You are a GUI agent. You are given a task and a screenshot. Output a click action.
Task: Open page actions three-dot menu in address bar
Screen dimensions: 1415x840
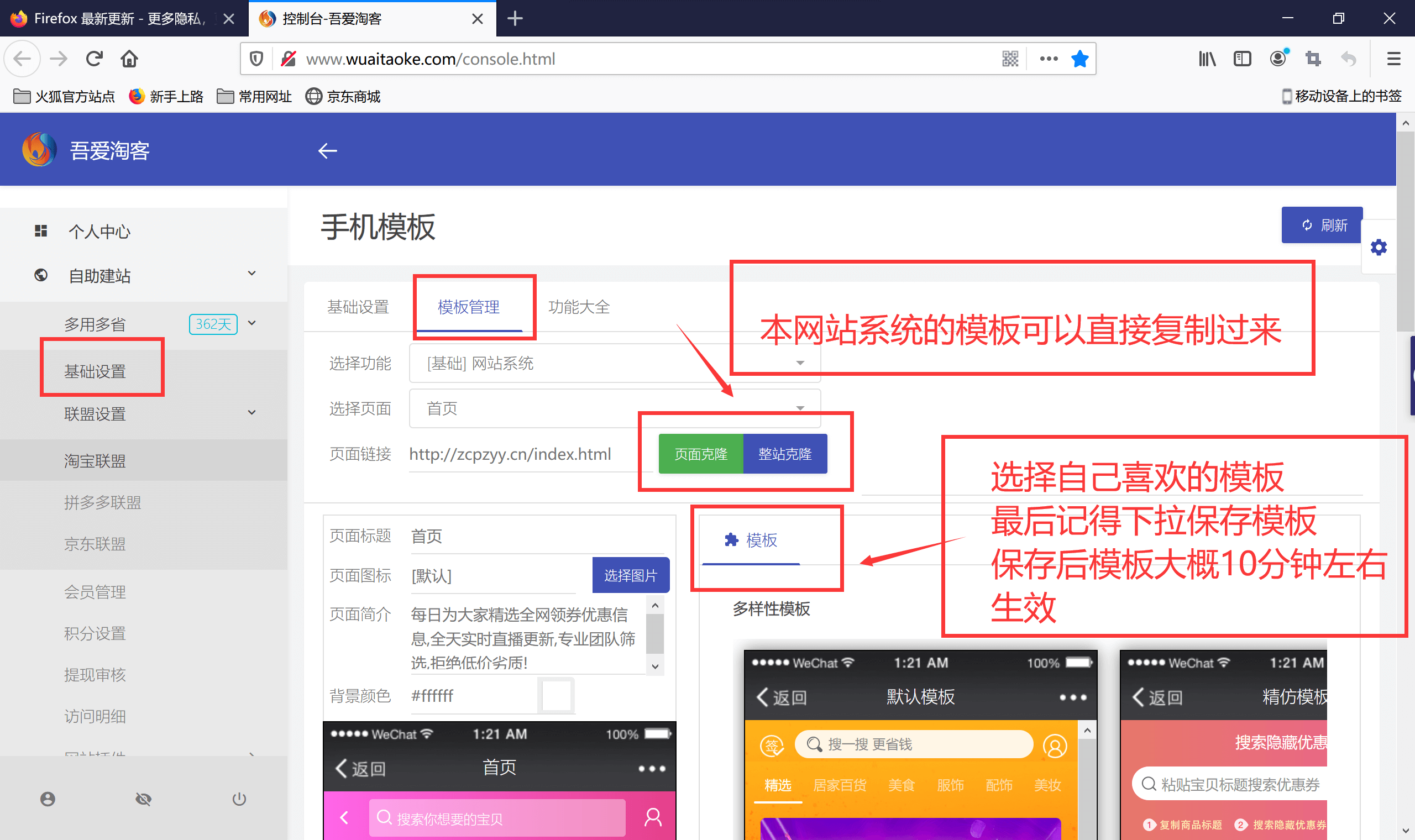click(1048, 58)
